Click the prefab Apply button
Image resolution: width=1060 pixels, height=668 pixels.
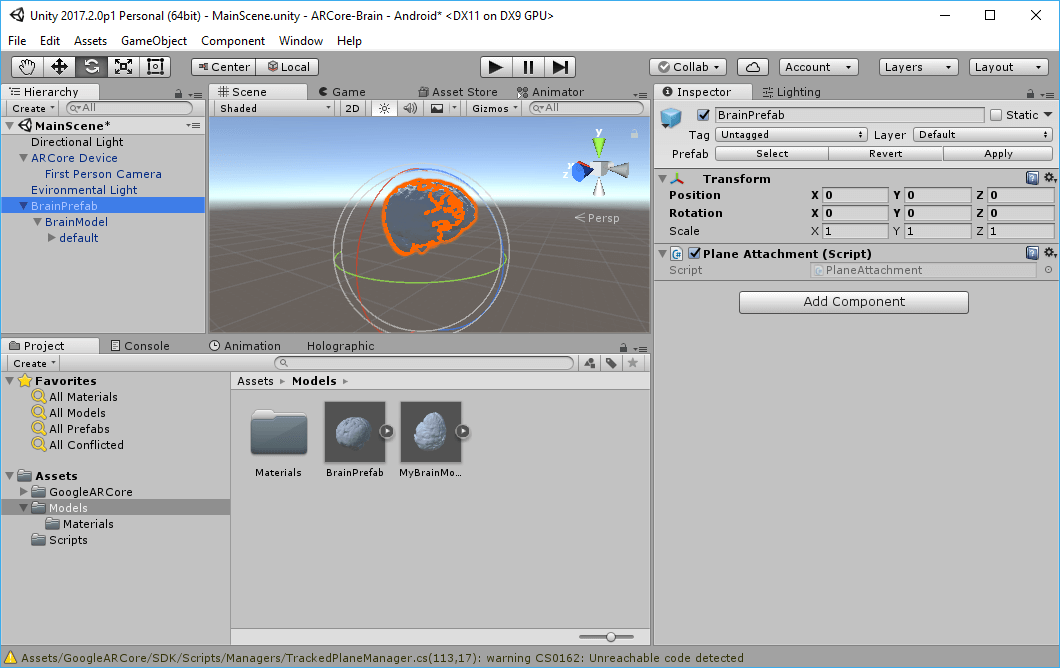998,153
